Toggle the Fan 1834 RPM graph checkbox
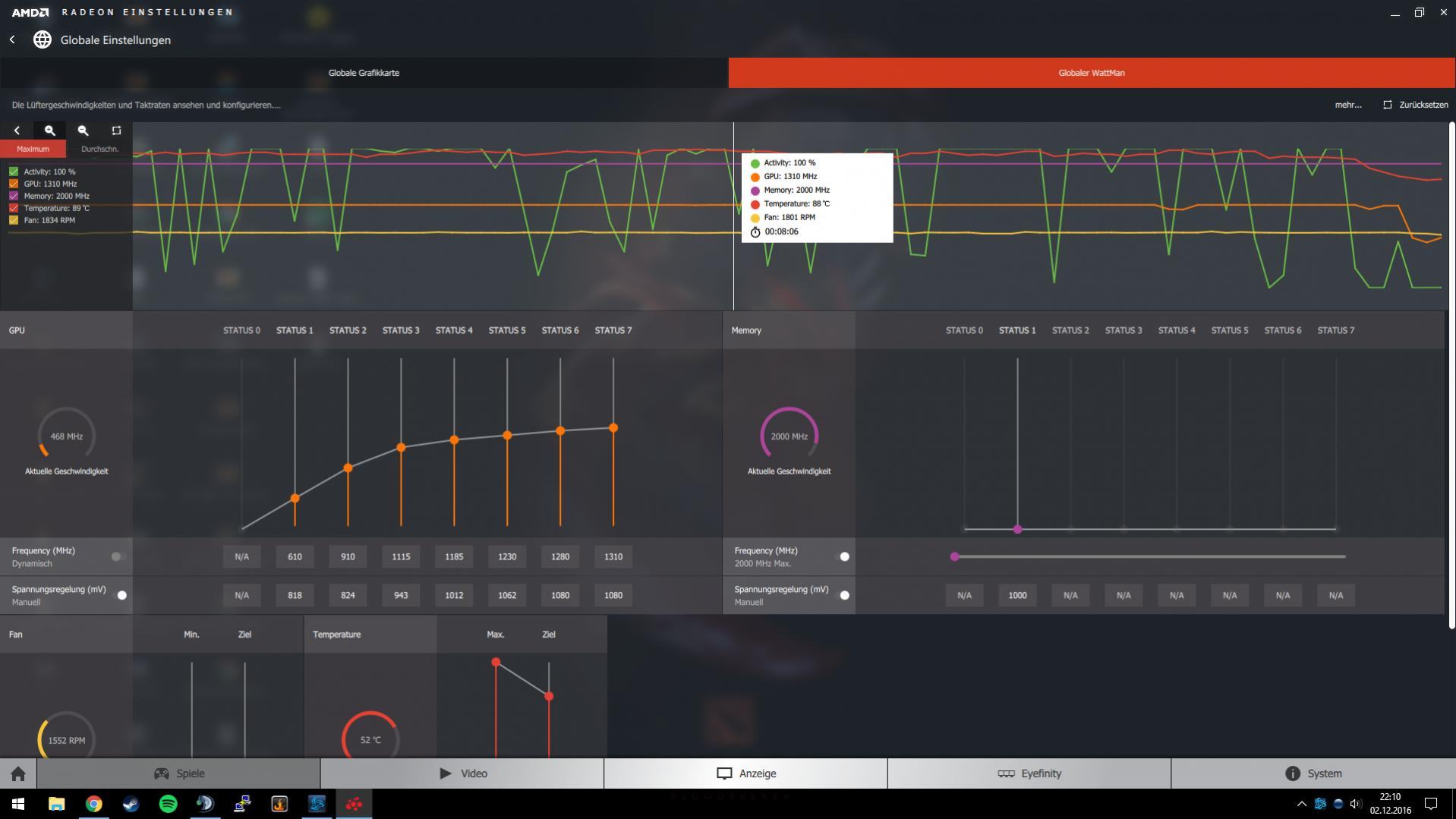Screen dimensions: 1456x819 click(14, 220)
